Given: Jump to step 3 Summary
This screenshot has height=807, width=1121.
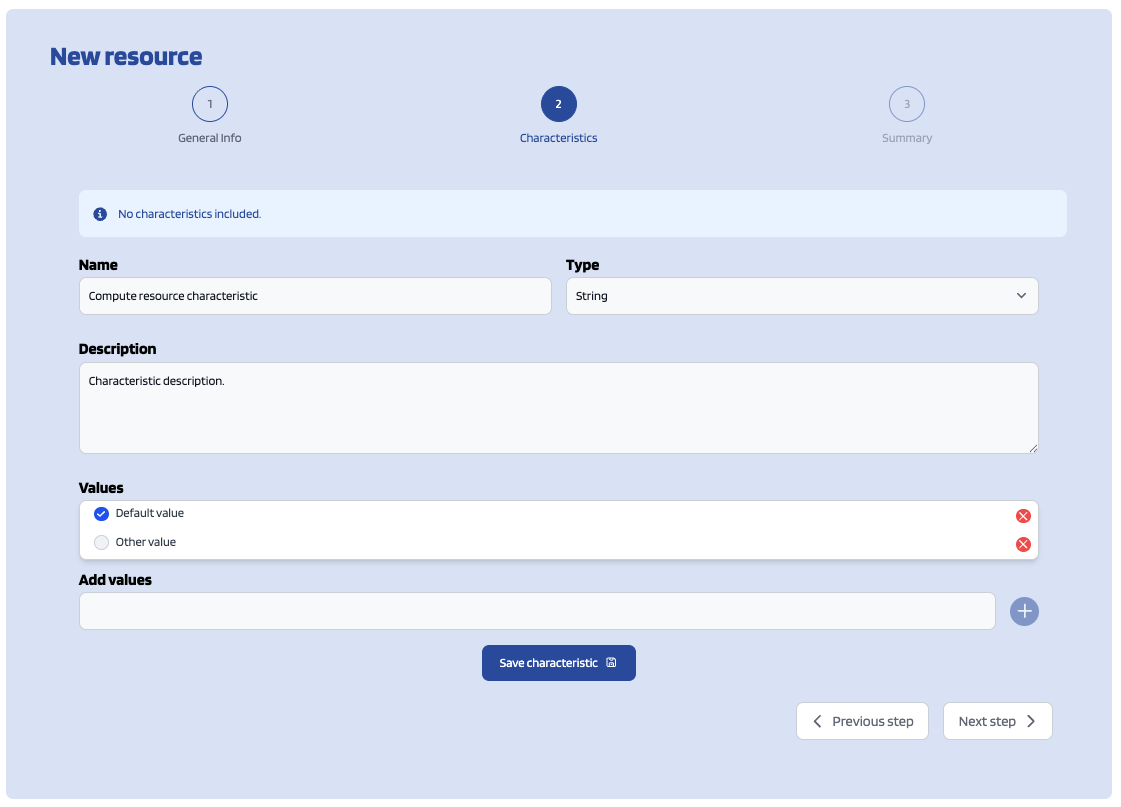Looking at the screenshot, I should pos(906,104).
